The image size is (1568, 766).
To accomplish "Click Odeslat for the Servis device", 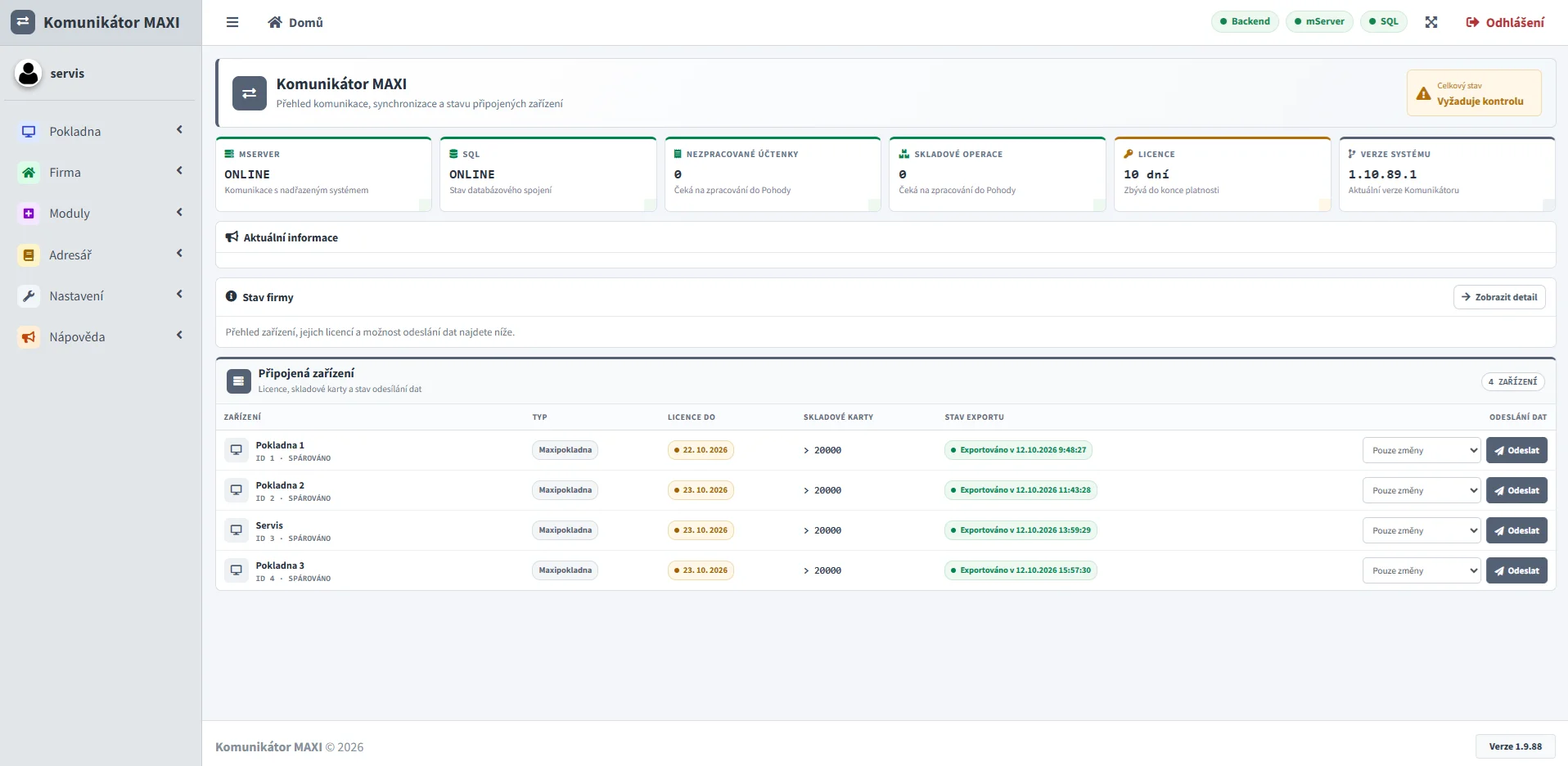I will click(x=1516, y=530).
